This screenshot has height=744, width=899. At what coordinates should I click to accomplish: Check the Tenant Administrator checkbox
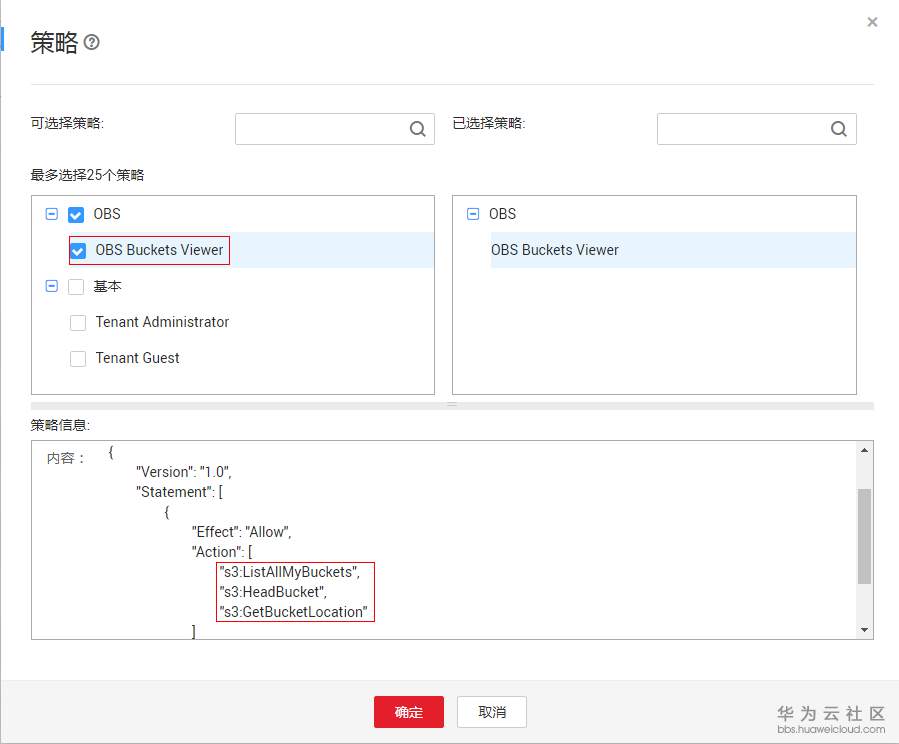coord(78,323)
